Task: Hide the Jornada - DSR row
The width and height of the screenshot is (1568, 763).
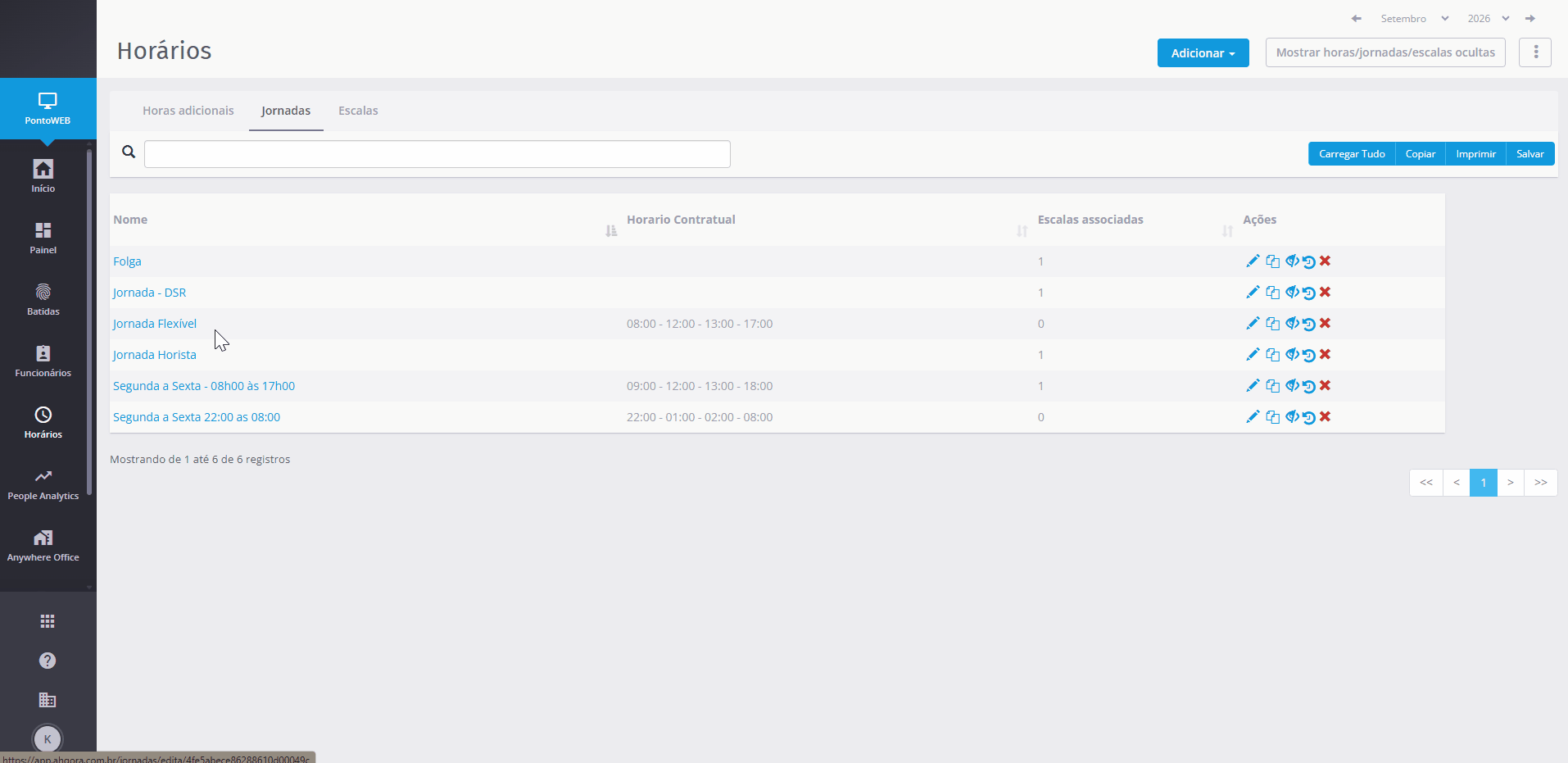Action: pos(1292,293)
